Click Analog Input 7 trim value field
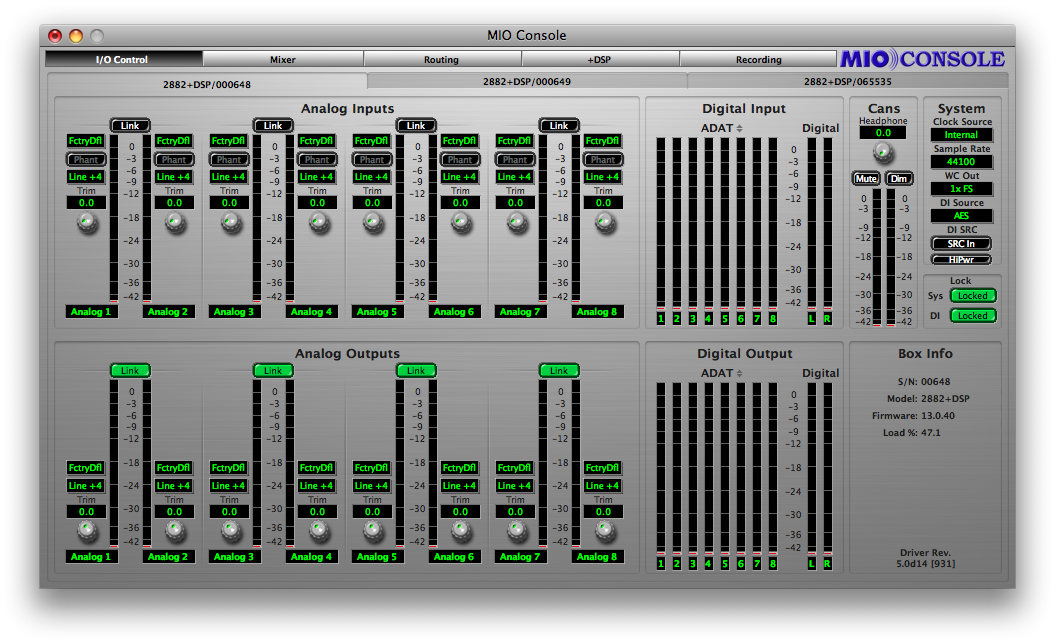 point(515,202)
